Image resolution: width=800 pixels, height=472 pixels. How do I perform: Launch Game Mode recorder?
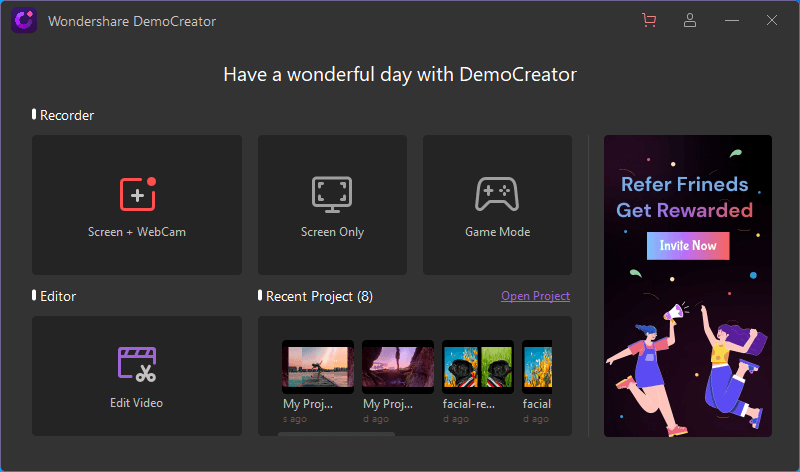[x=497, y=205]
